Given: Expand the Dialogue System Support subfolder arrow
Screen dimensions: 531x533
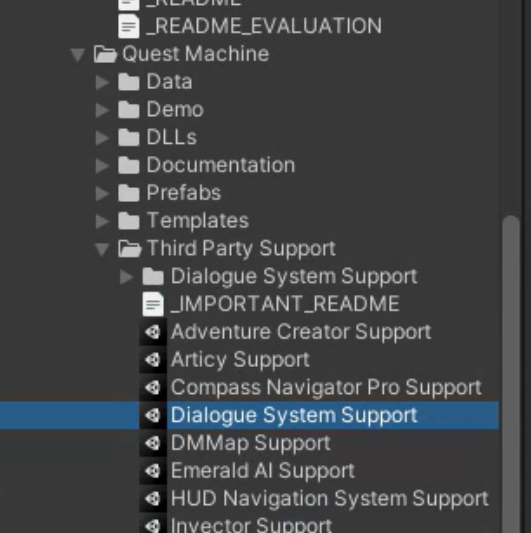Looking at the screenshot, I should click(x=127, y=277).
